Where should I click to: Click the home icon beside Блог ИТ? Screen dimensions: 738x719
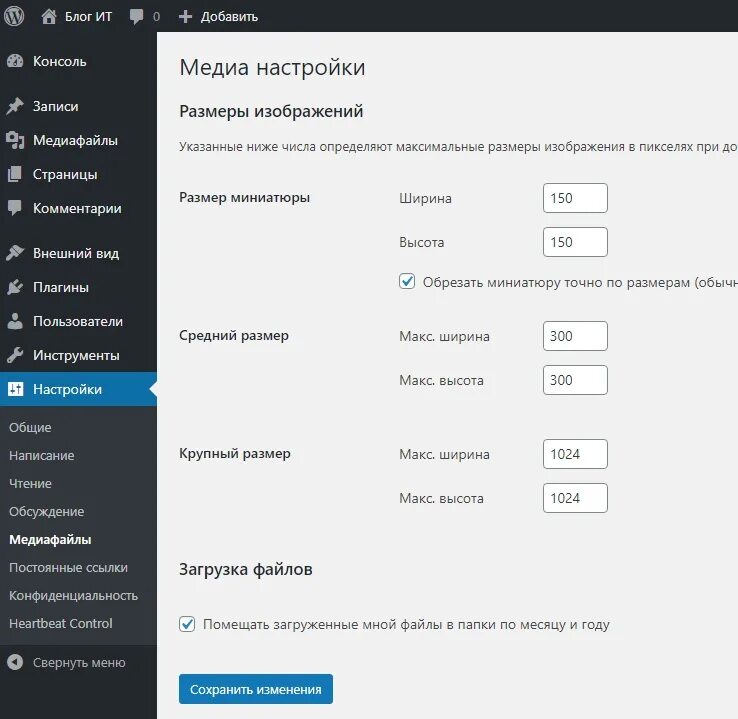coord(48,16)
